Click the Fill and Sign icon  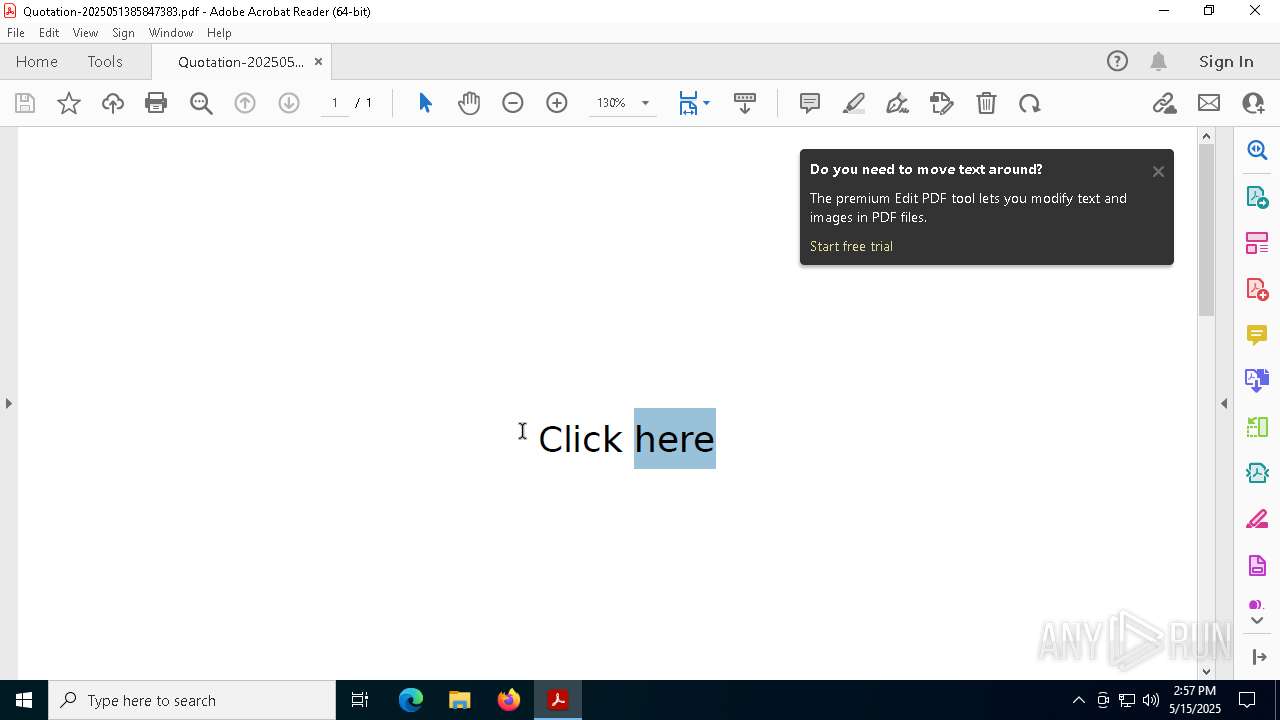[x=942, y=103]
